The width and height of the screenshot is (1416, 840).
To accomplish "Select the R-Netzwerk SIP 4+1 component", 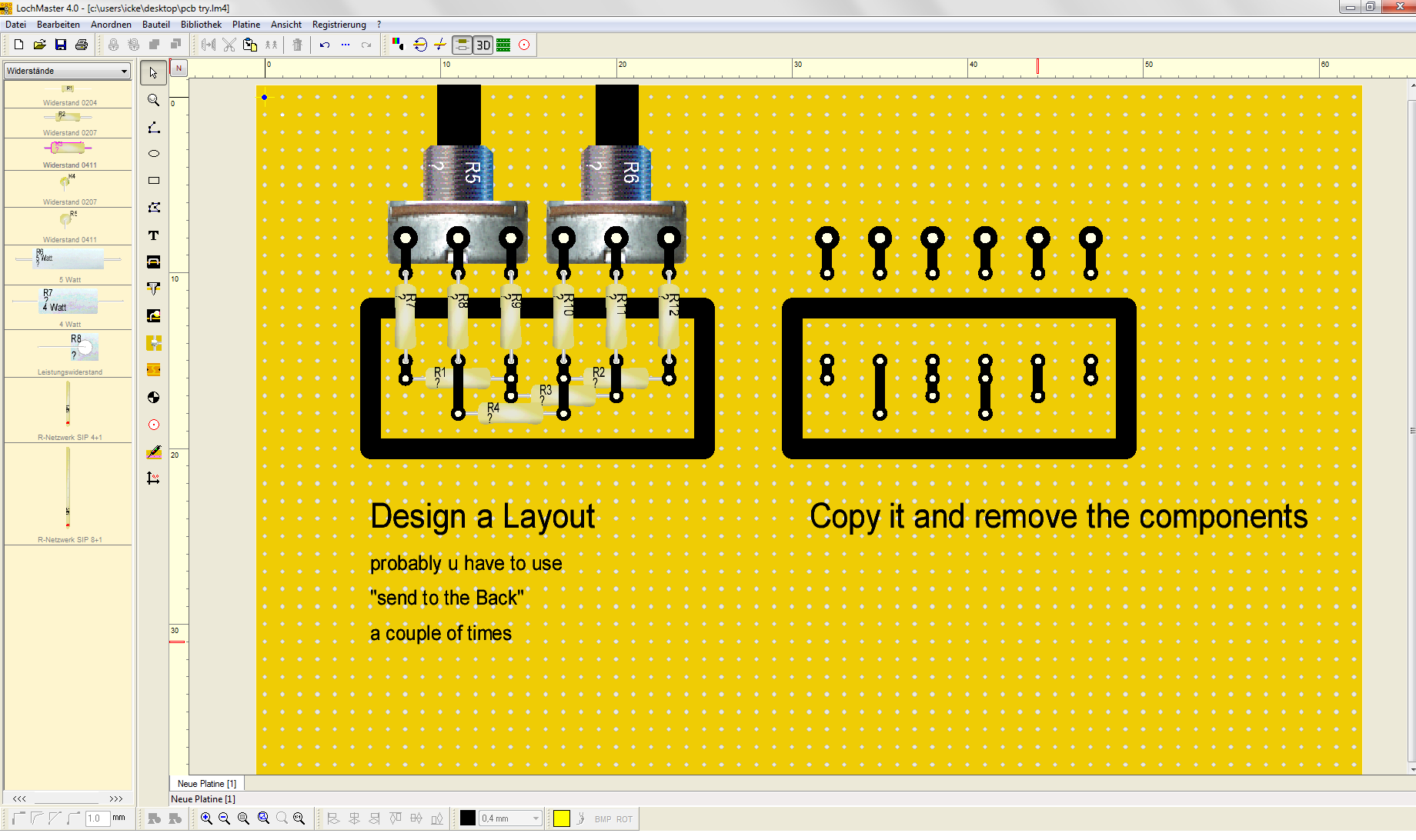I will 69,410.
